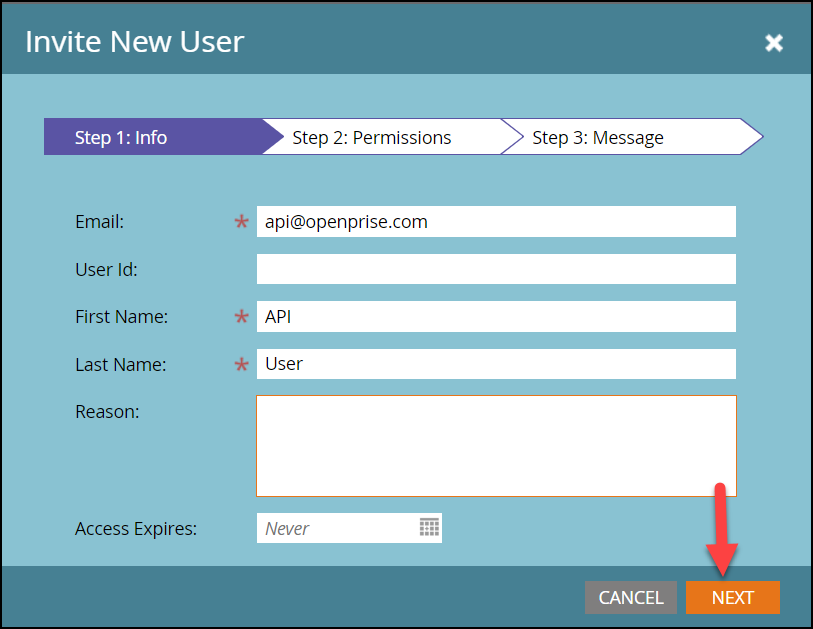Click the Access Expires label
Screen dimensions: 813x629
[x=136, y=529]
